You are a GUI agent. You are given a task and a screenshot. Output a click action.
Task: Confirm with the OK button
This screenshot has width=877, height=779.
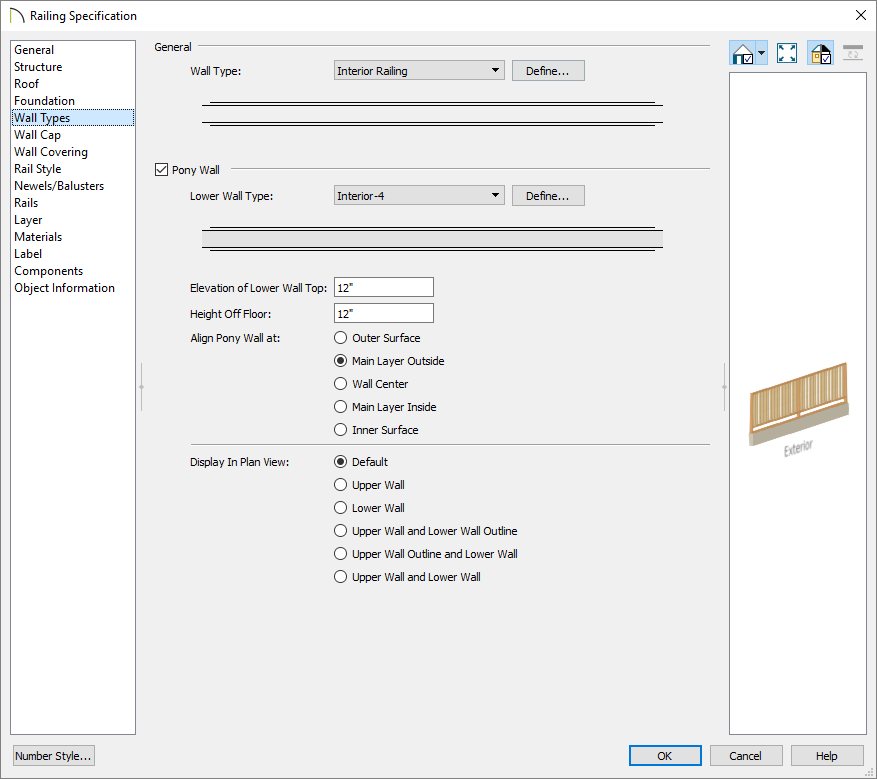tap(665, 756)
